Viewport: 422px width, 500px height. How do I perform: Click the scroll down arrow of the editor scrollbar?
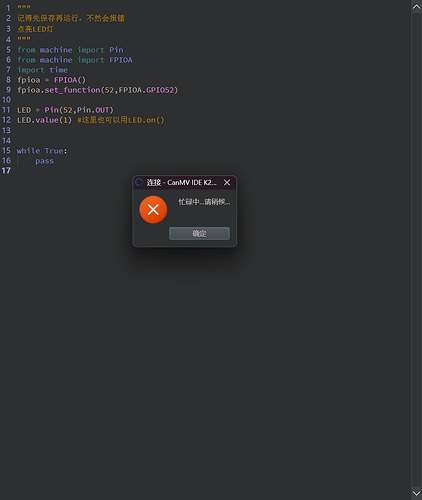coord(416,493)
